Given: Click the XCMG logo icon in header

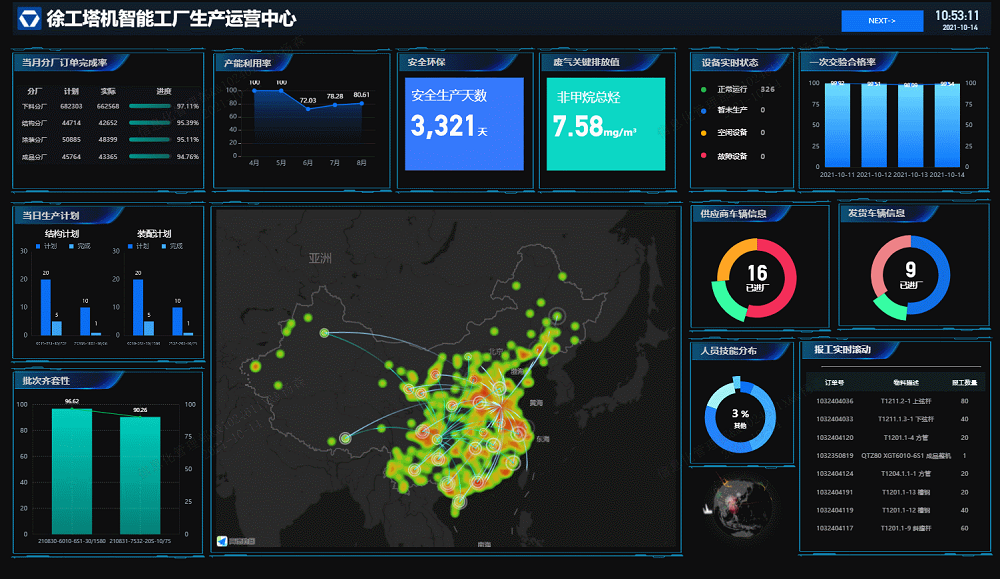Looking at the screenshot, I should (x=29, y=19).
